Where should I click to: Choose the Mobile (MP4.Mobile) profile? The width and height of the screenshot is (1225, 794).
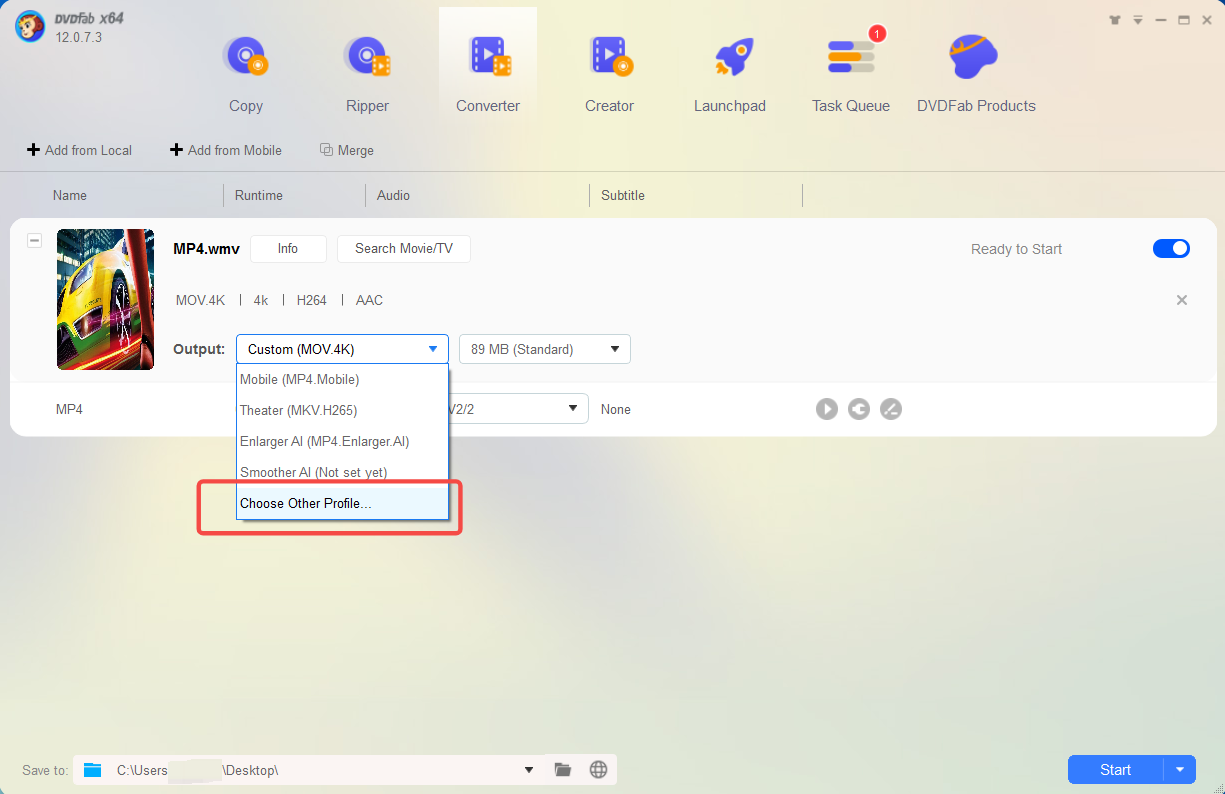pyautogui.click(x=342, y=379)
